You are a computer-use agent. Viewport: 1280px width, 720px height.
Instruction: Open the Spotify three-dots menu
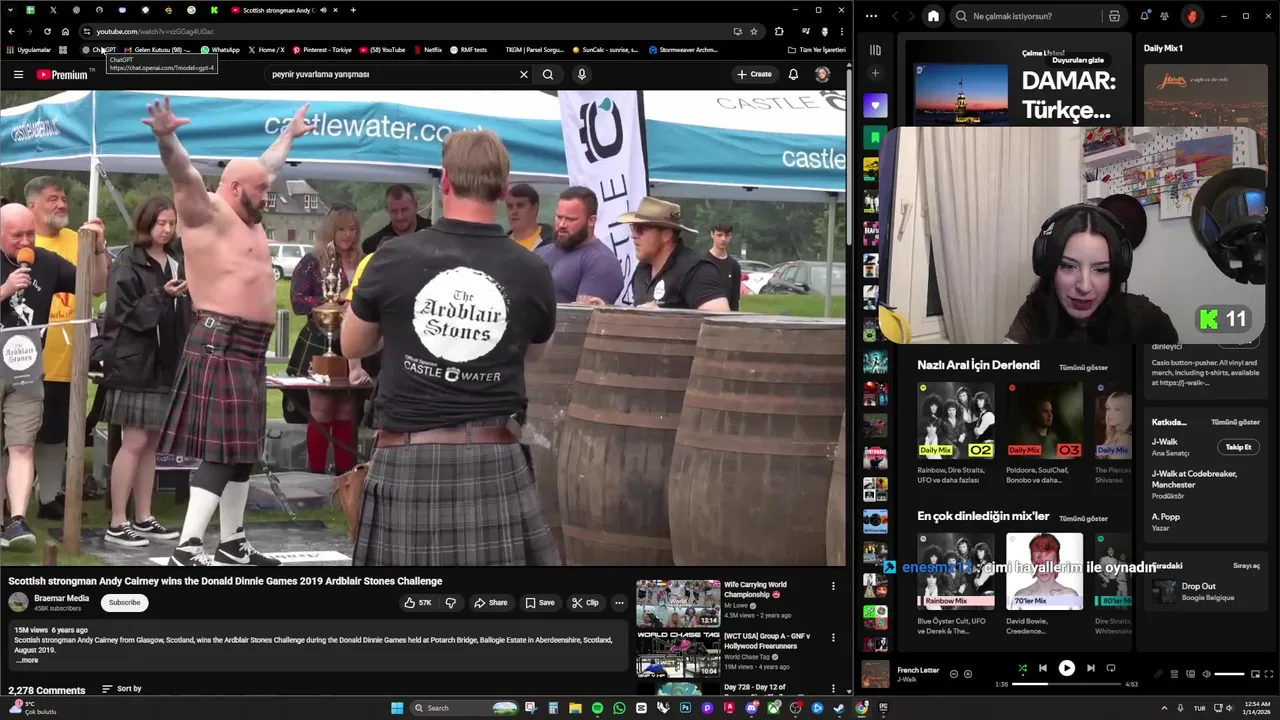coord(871,16)
